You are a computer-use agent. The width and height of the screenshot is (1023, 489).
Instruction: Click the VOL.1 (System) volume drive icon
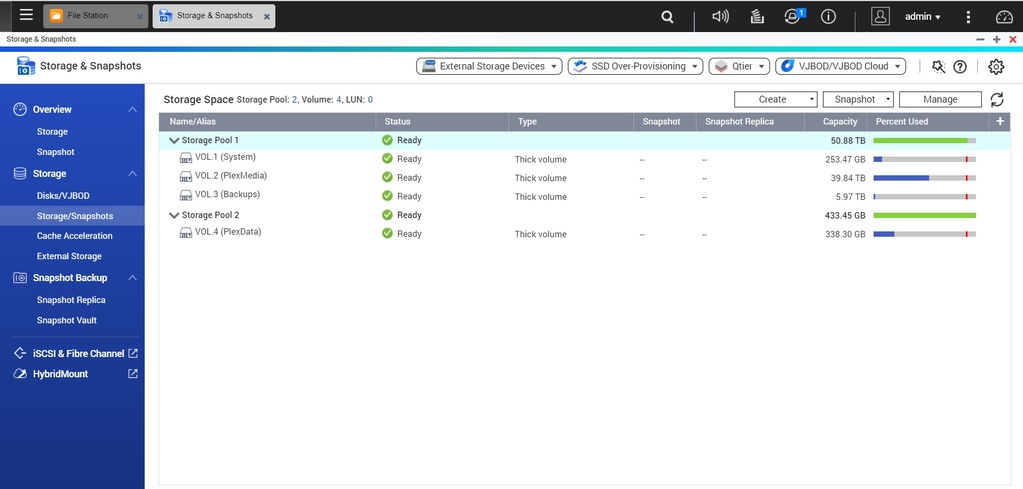[186, 158]
